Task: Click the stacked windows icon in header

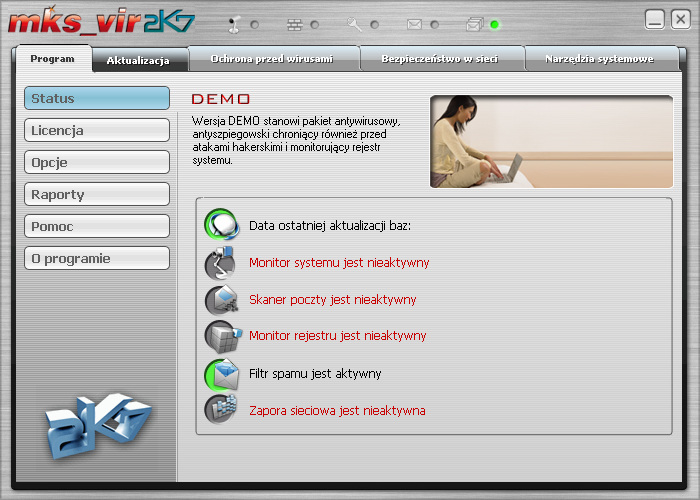Action: [x=475, y=25]
